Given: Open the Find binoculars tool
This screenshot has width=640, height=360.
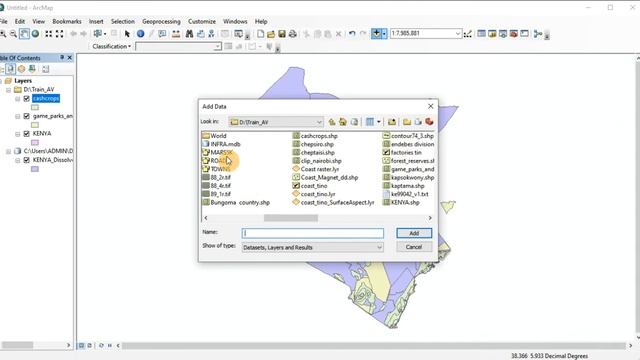Looking at the screenshot, I should coord(189,34).
